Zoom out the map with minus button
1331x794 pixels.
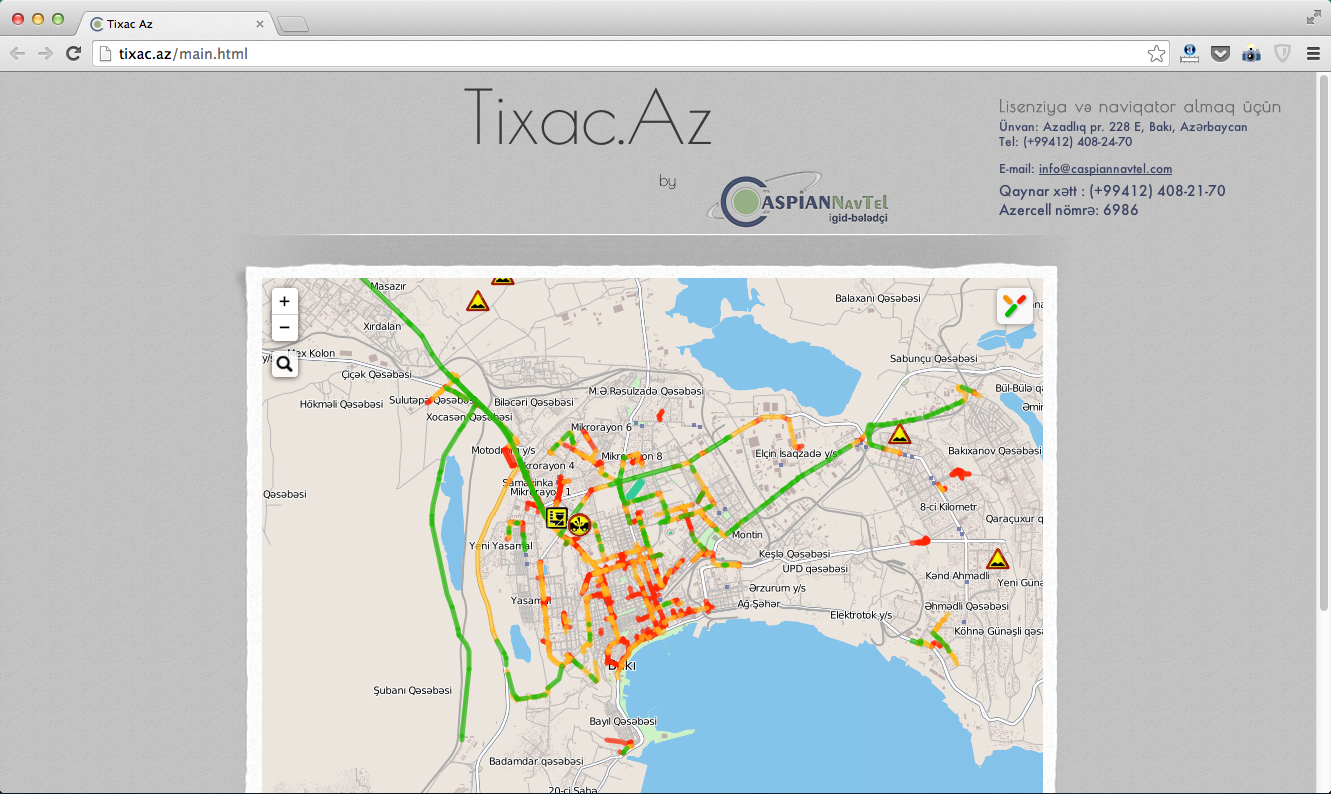pos(285,328)
